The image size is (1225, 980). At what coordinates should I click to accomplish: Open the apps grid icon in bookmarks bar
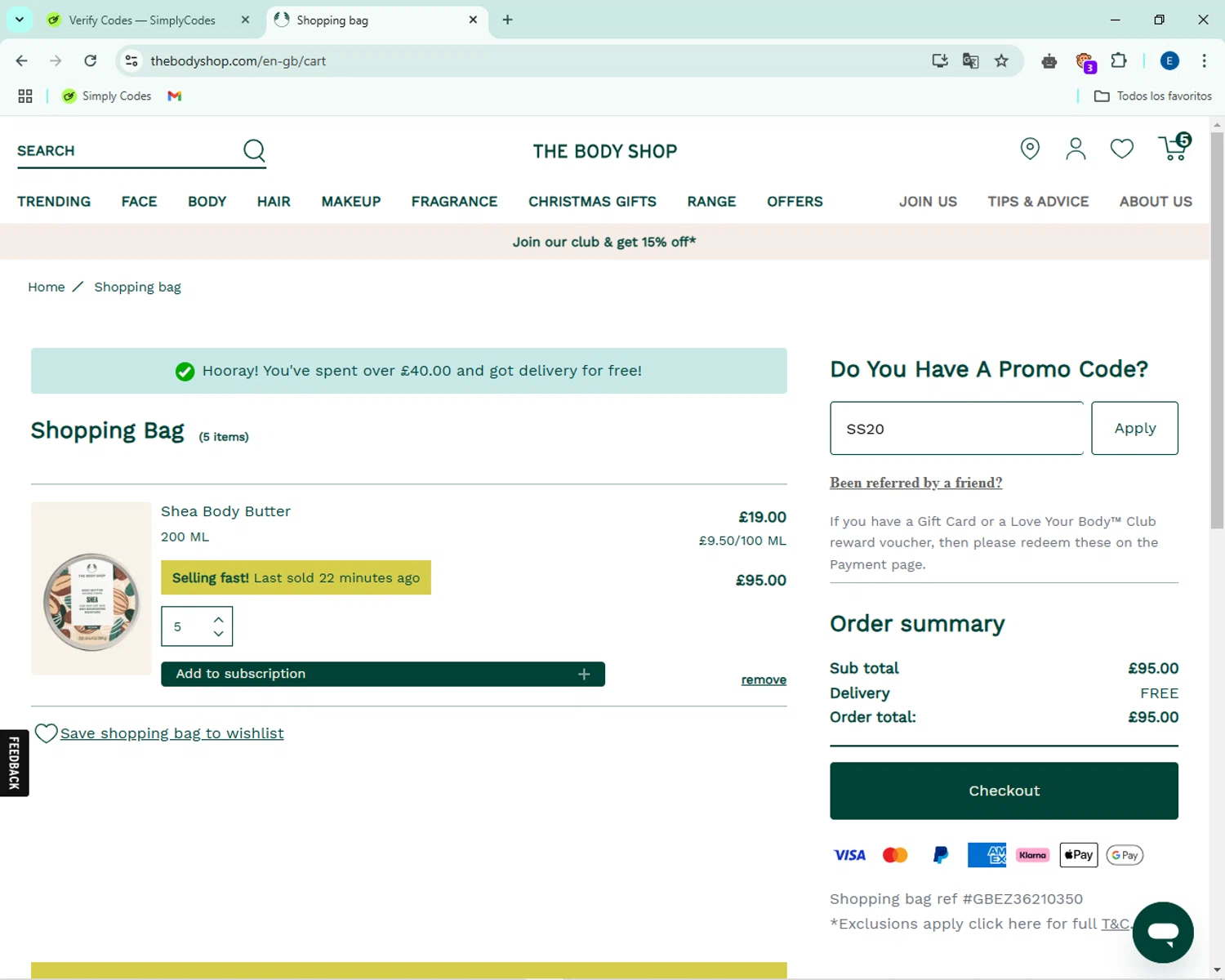[25, 96]
